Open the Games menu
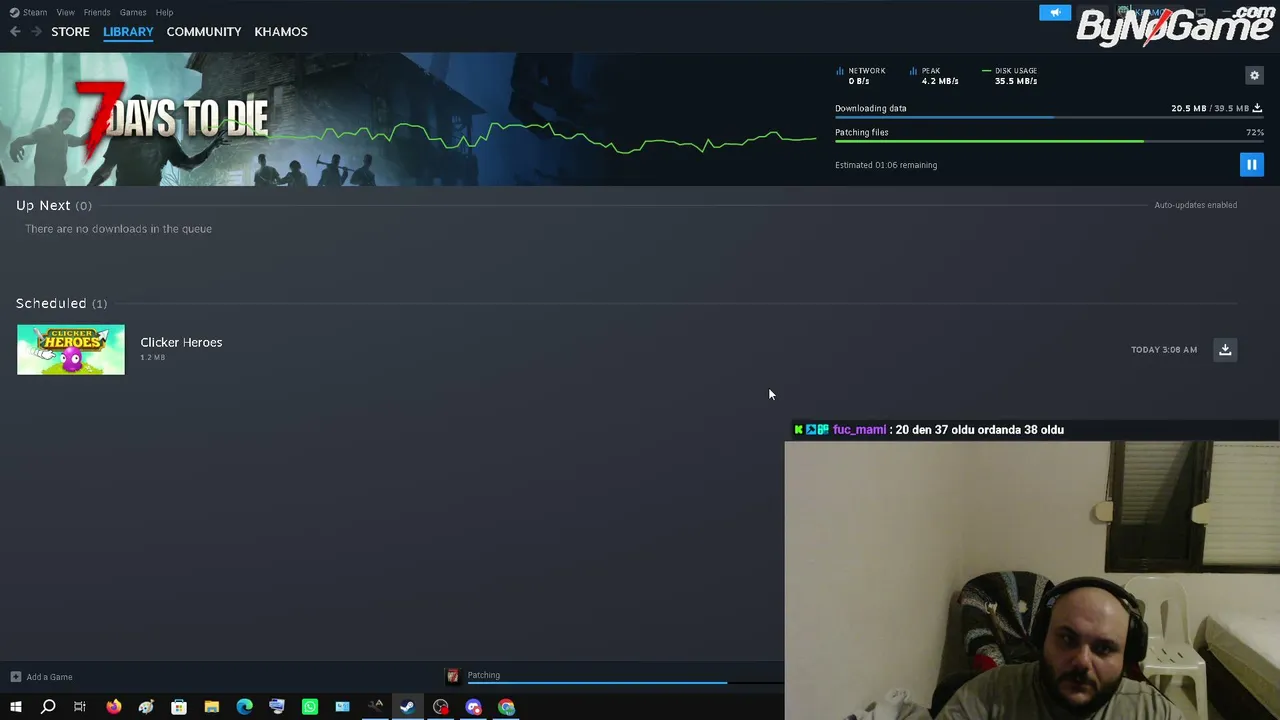Screen dimensions: 1280x720 pos(133,12)
